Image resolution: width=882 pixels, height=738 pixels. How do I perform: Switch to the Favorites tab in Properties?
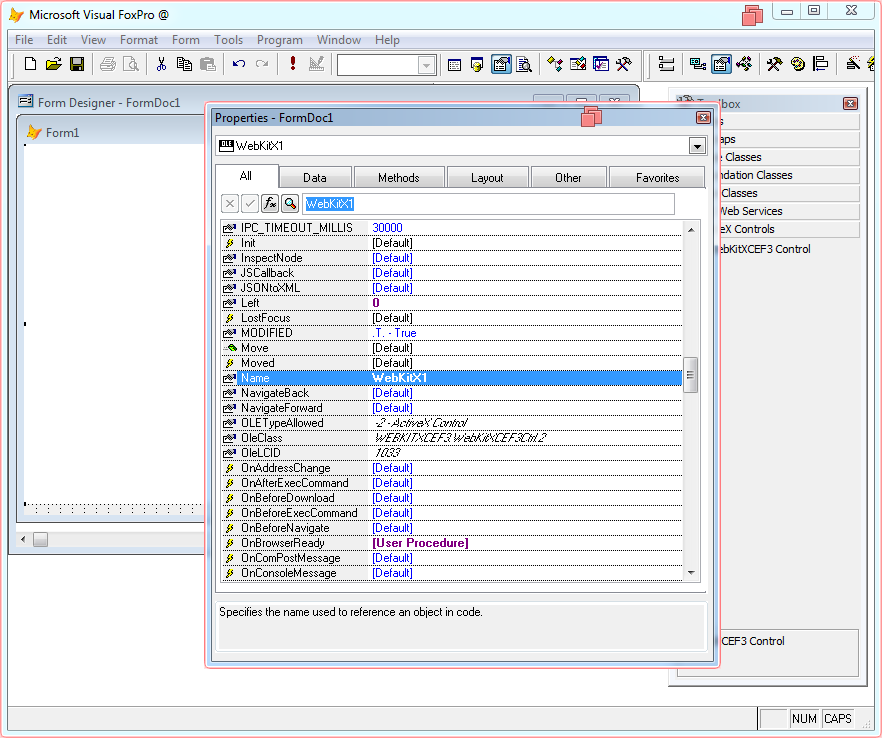(x=658, y=178)
